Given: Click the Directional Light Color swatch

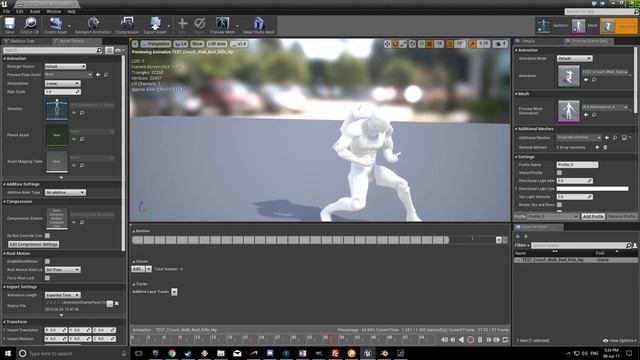Looking at the screenshot, I should (x=592, y=189).
